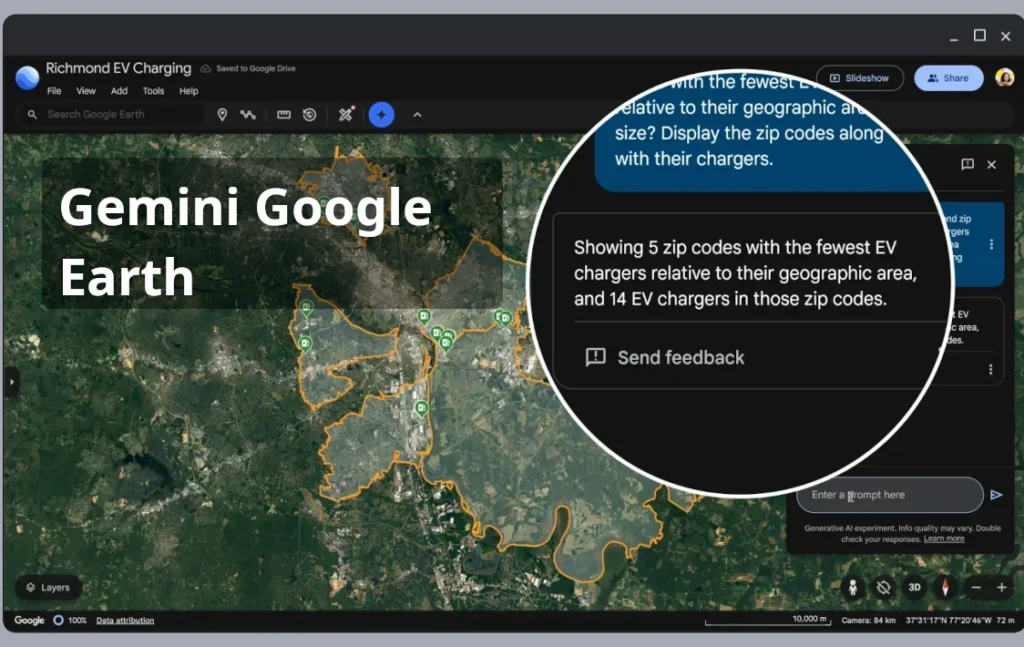
Task: Open options menu on the blue chat message
Action: point(991,245)
